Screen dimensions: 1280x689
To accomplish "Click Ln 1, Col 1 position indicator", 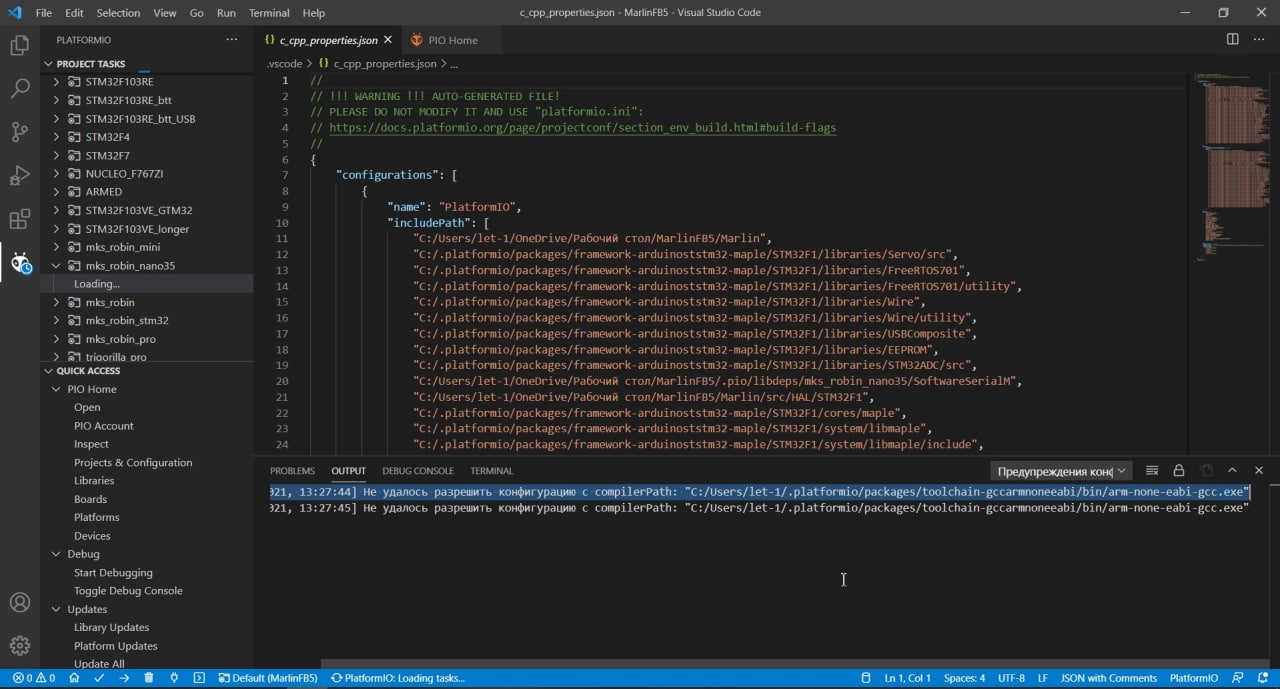I will [x=908, y=678].
